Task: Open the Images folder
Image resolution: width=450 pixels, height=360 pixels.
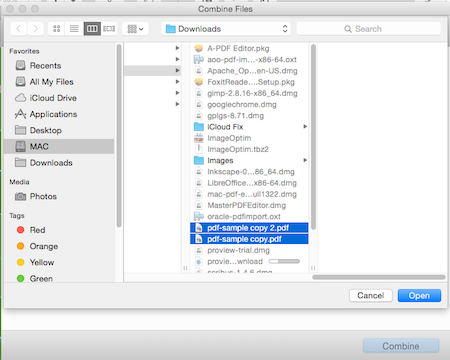Action: [249, 160]
